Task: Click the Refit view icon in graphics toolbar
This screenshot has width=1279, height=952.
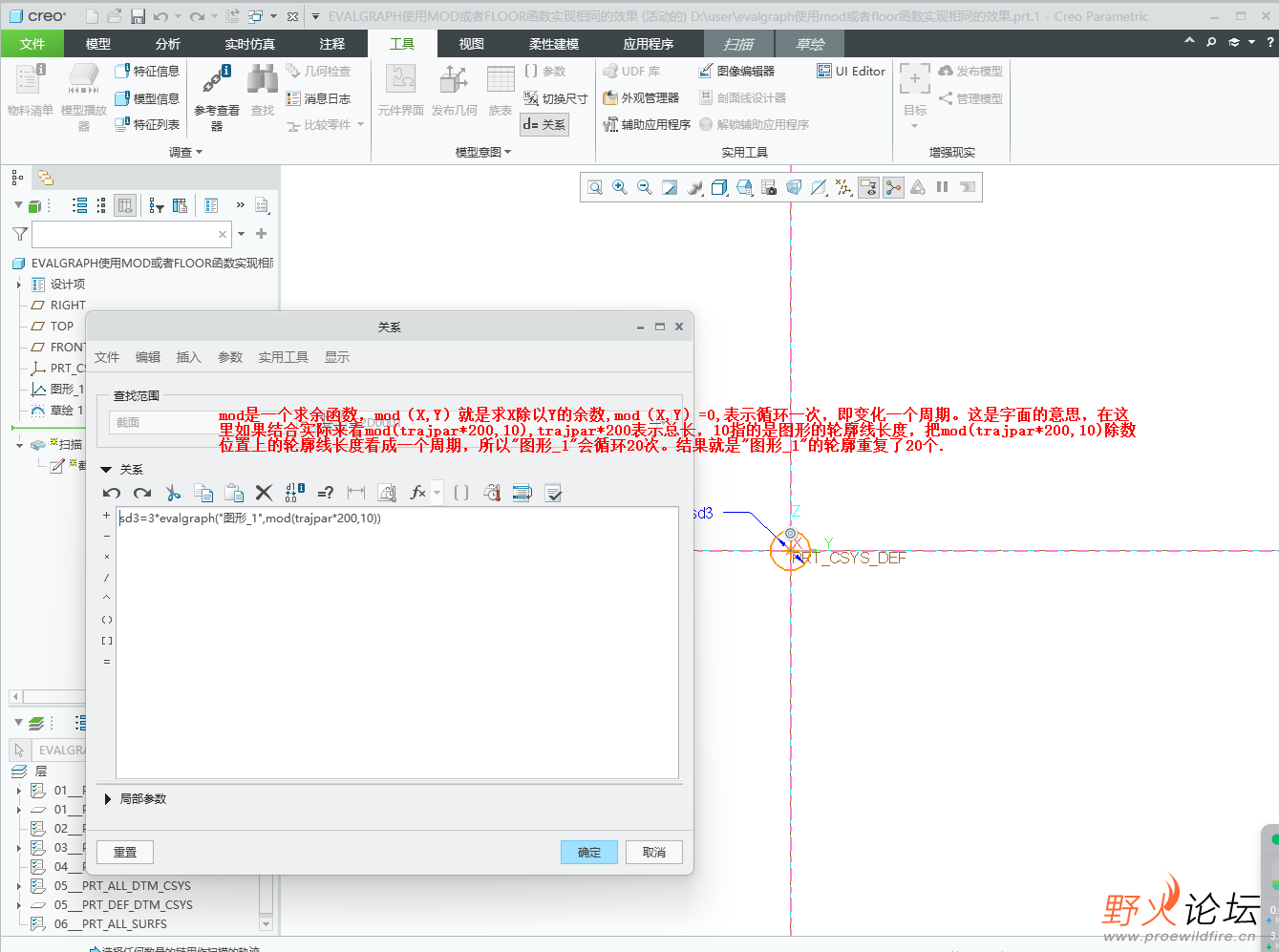Action: point(595,187)
